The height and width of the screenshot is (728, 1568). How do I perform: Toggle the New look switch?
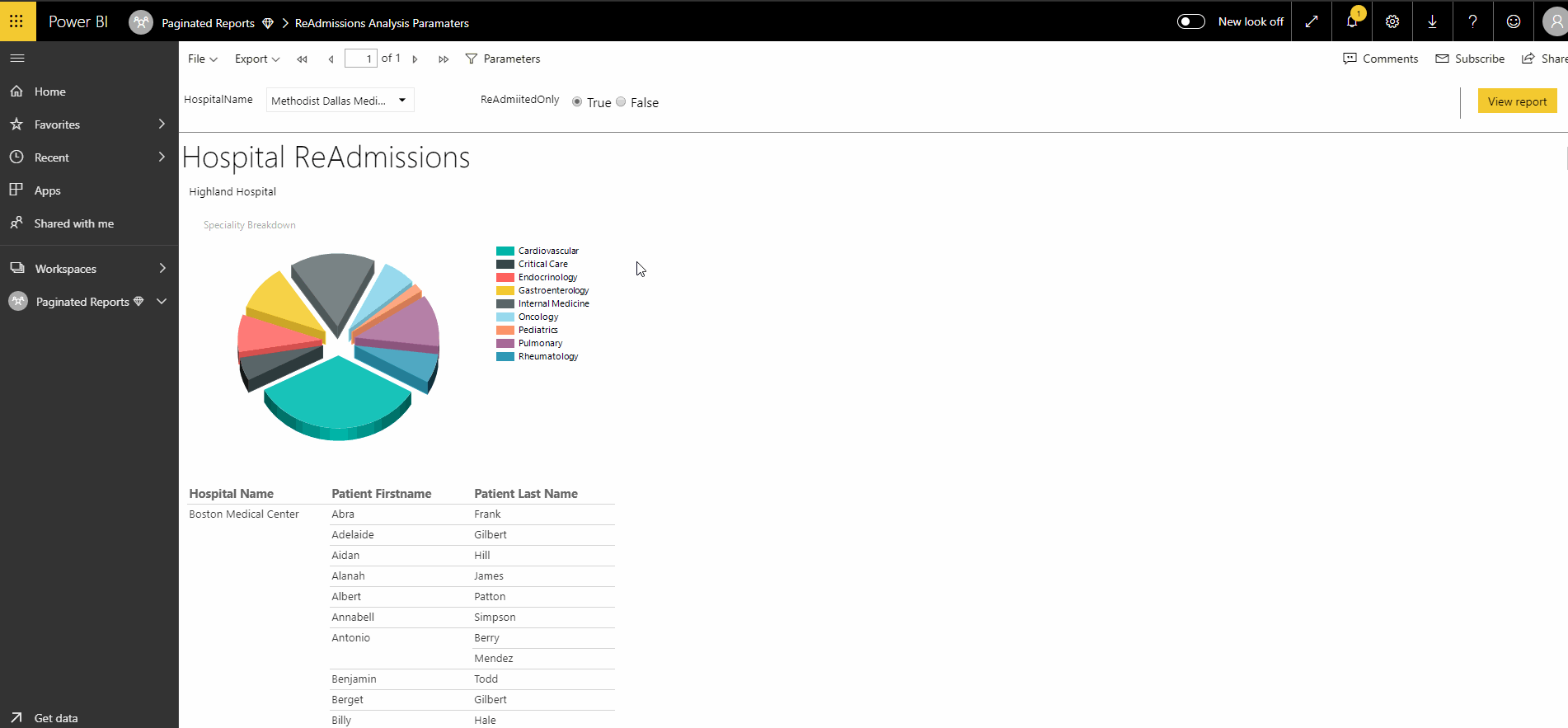[1191, 21]
